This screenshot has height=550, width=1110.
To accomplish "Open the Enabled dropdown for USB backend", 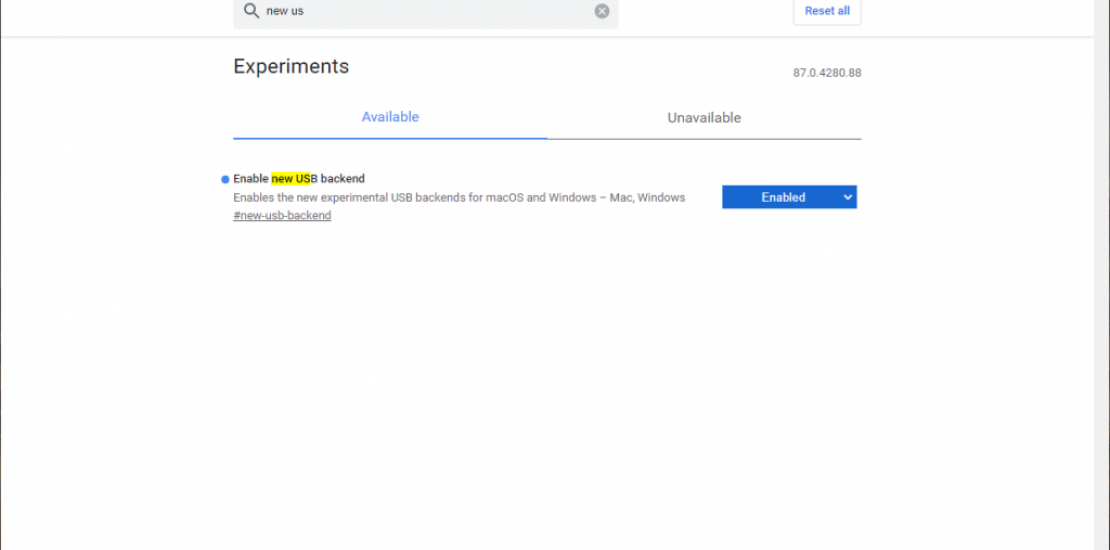I will [x=788, y=198].
